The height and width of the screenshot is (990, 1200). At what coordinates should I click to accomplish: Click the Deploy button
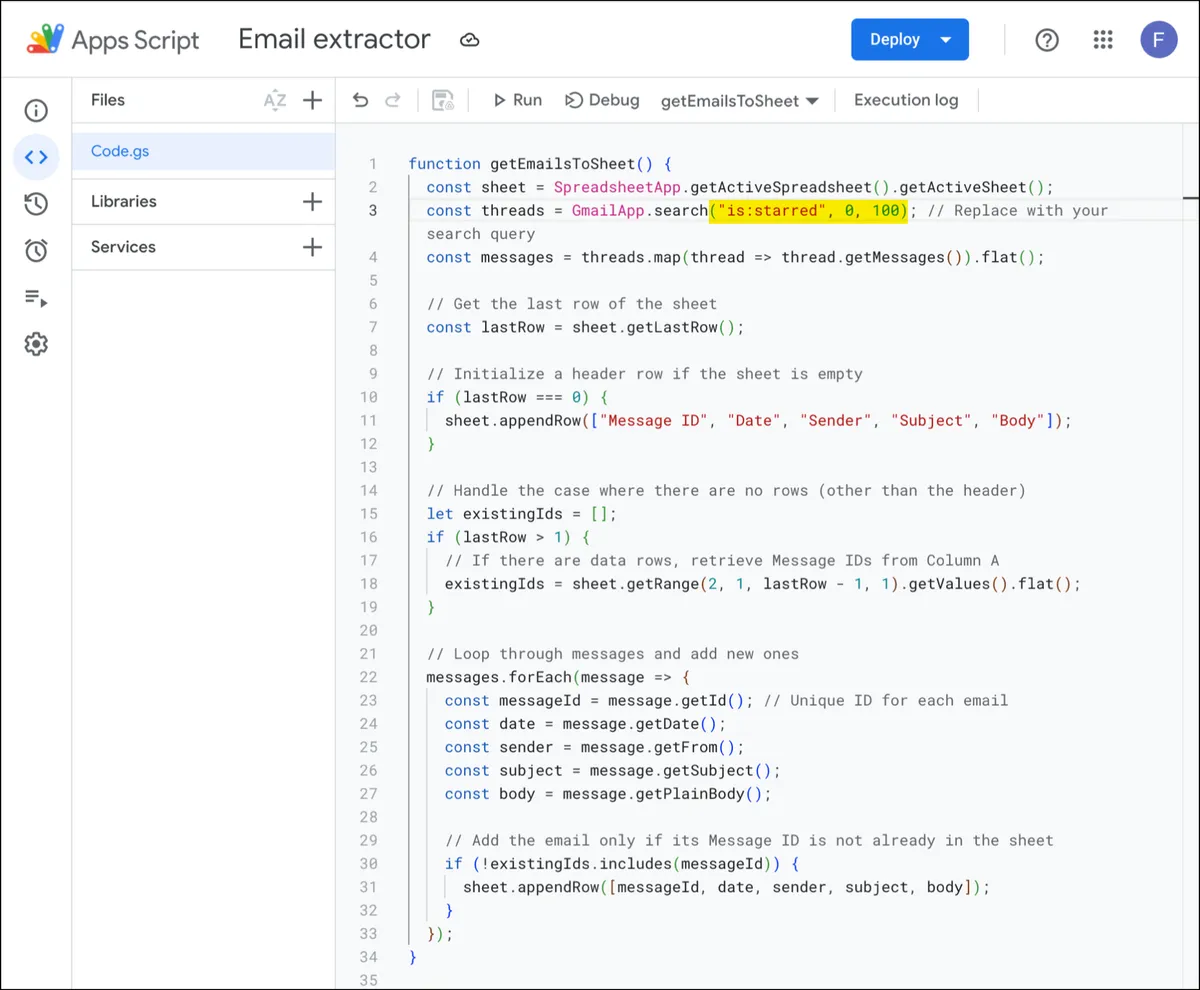coord(910,40)
